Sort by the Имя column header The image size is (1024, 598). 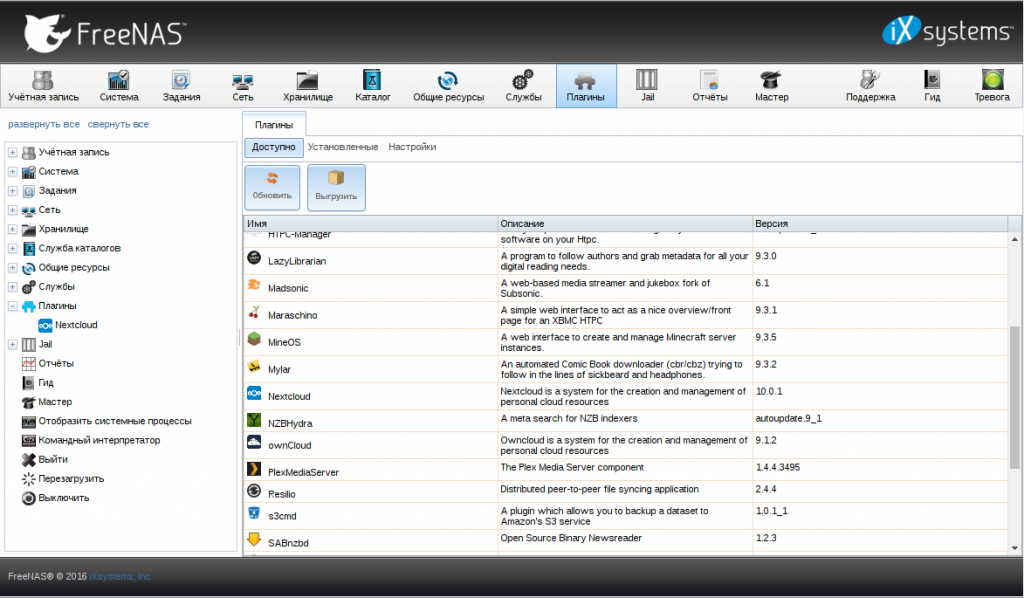point(371,223)
